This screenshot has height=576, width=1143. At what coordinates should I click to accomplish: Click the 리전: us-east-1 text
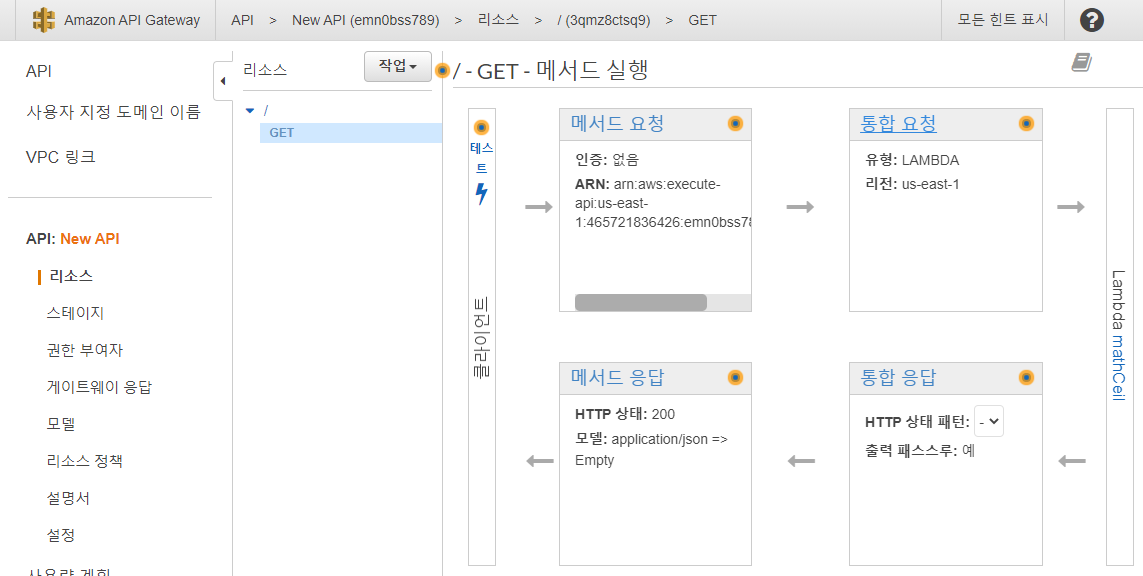pyautogui.click(x=912, y=184)
